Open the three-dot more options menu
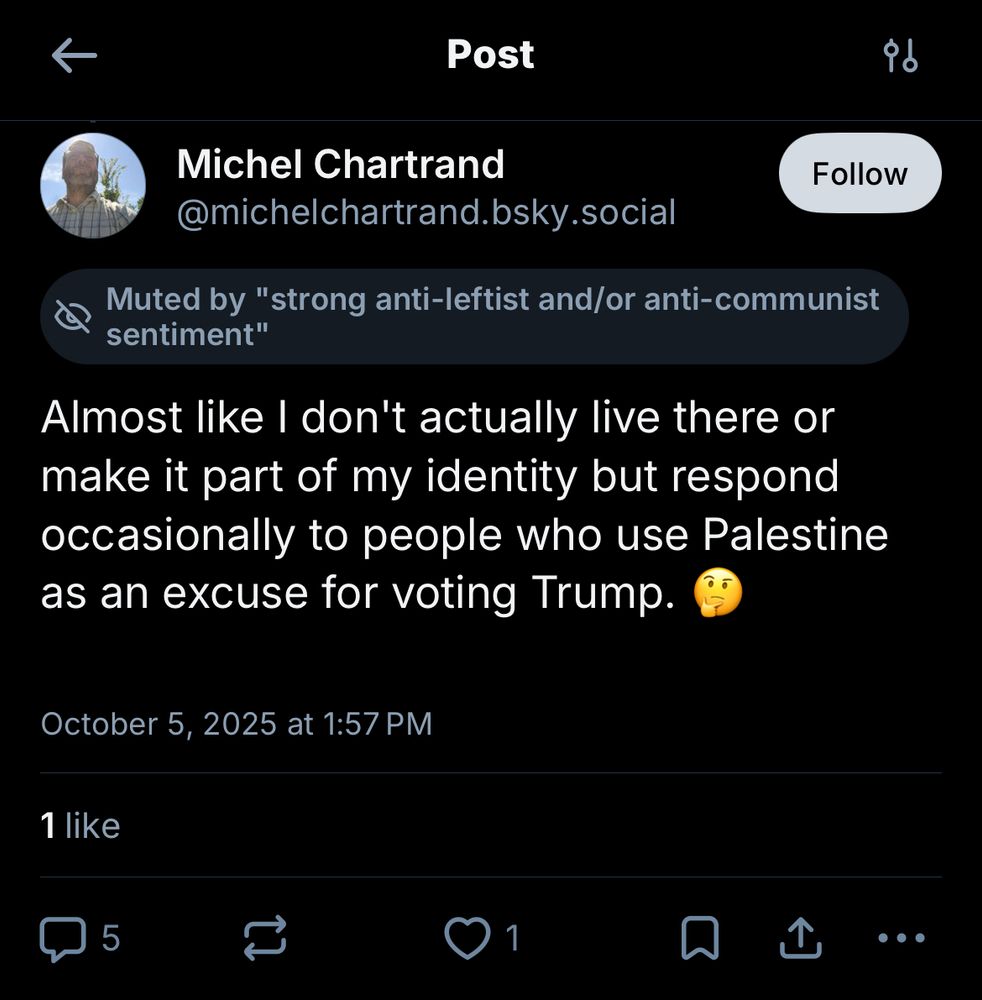 900,937
